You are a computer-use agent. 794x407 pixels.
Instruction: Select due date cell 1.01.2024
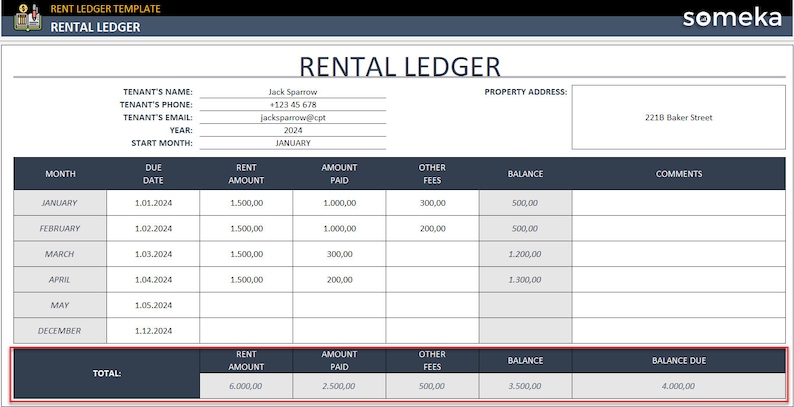click(x=153, y=203)
